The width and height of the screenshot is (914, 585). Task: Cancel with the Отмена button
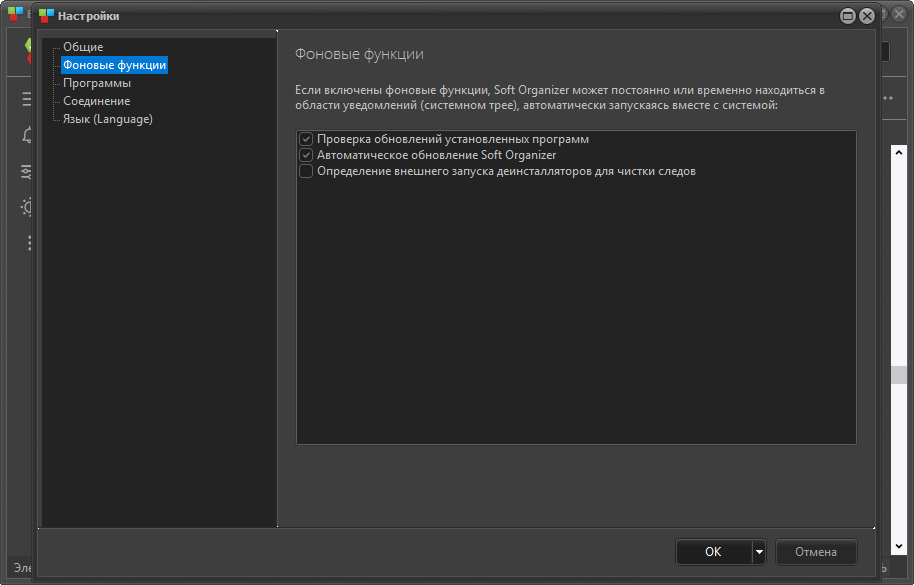pyautogui.click(x=815, y=552)
